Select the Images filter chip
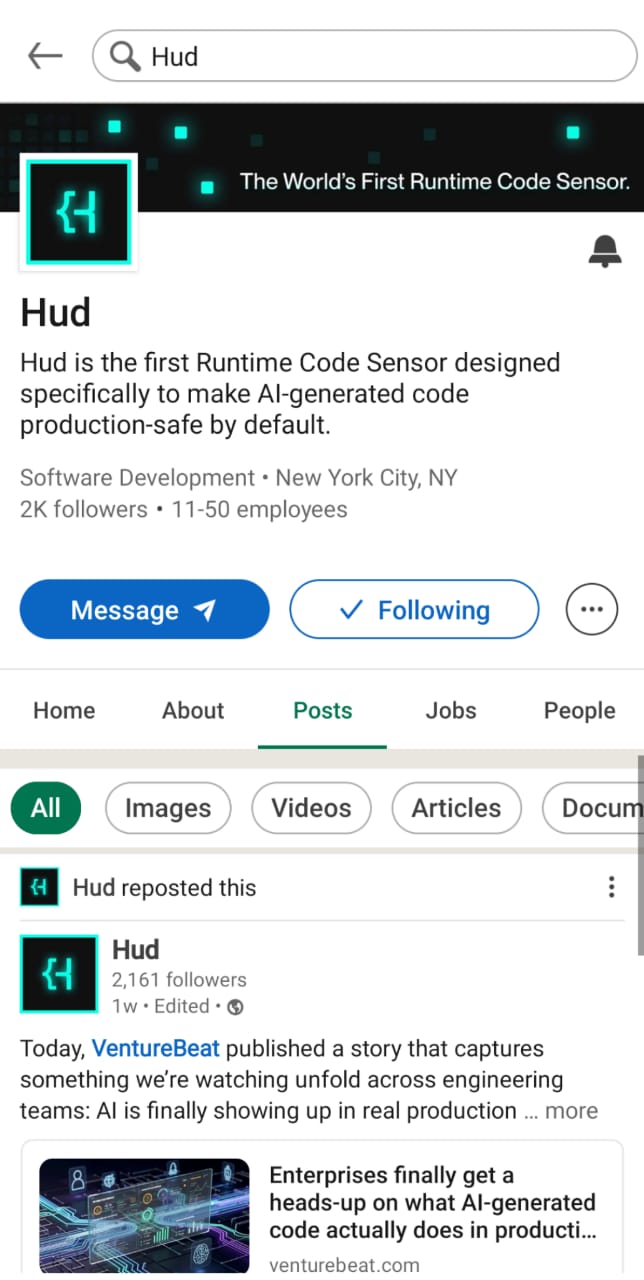Image resolution: width=644 pixels, height=1280 pixels. point(168,808)
